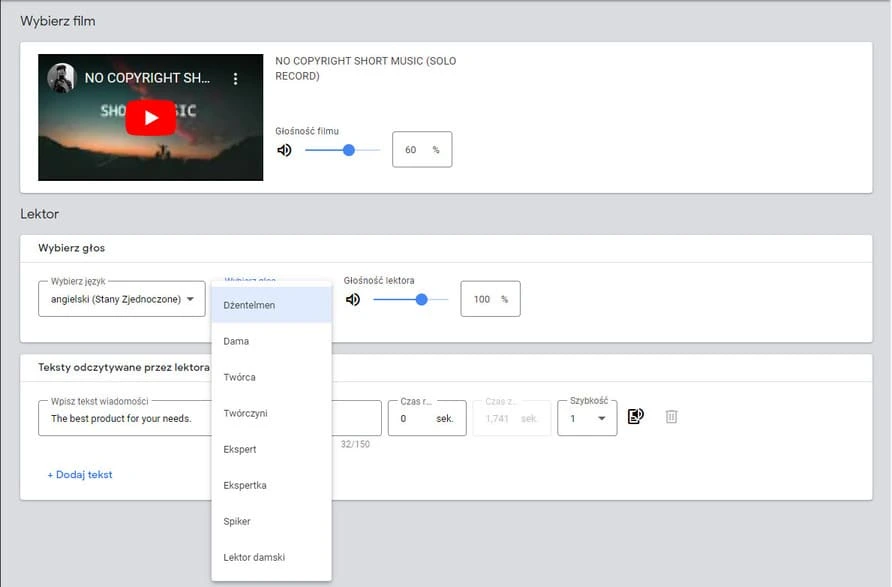
Task: Select Lektor damski voice option
Action: [x=254, y=557]
